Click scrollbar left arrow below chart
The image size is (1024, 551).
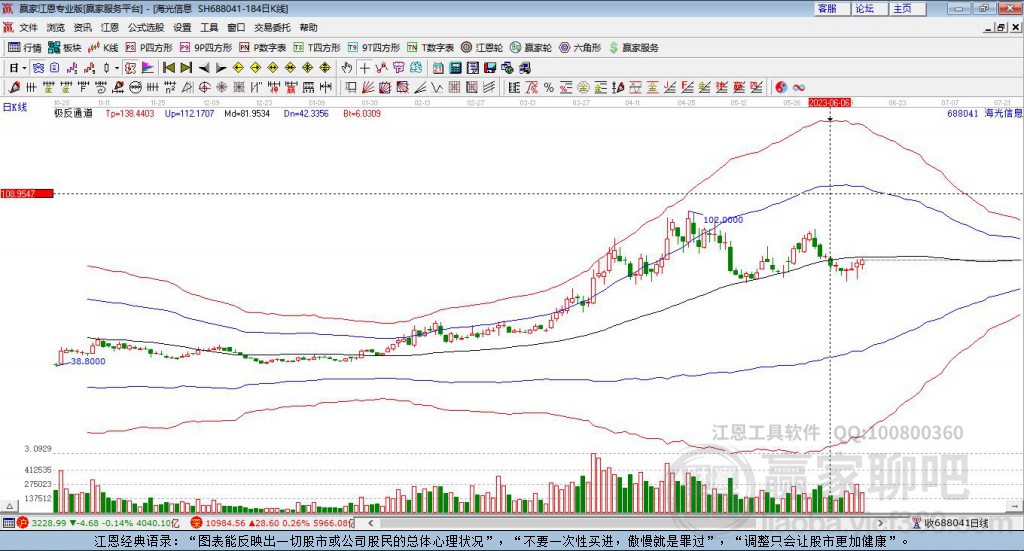(x=370, y=523)
